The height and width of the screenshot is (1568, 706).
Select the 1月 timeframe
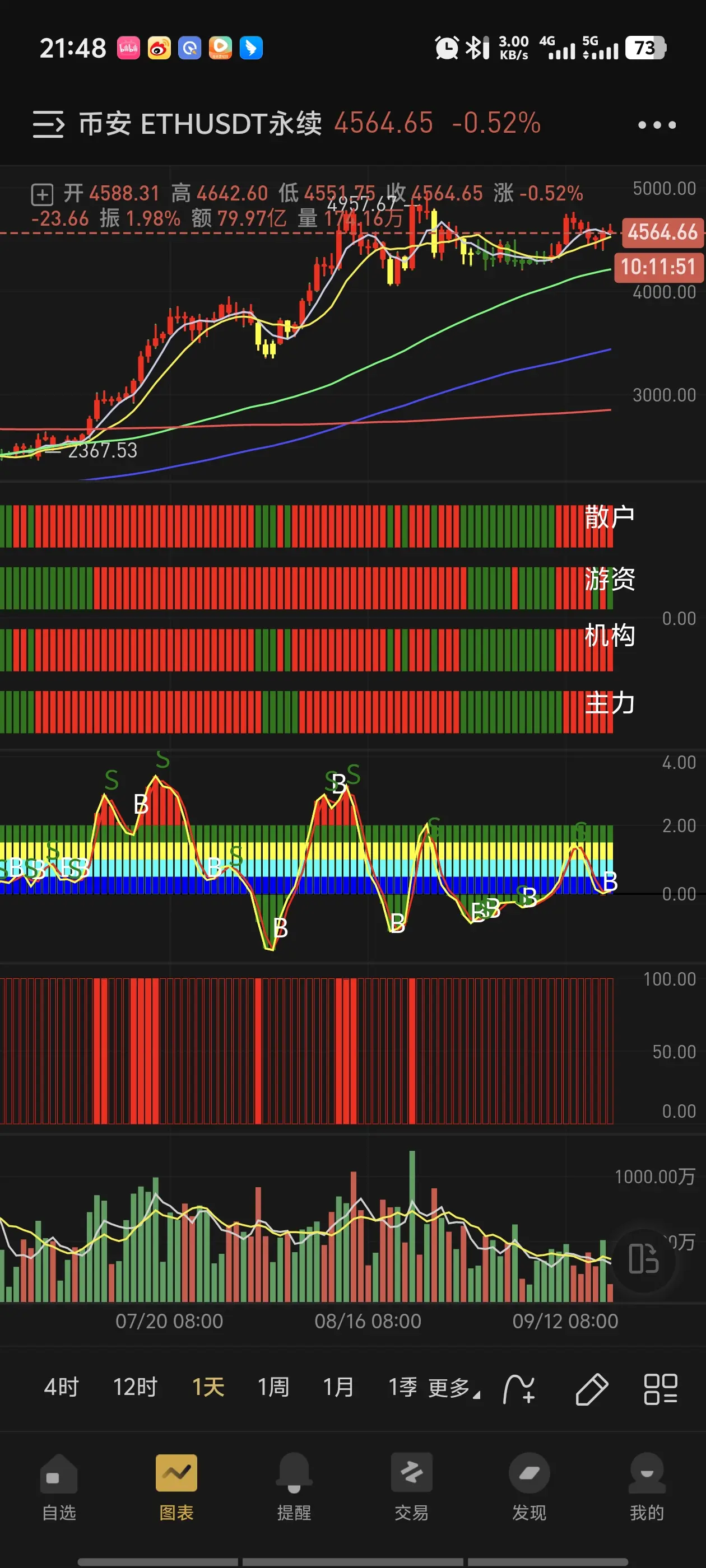coord(338,1387)
